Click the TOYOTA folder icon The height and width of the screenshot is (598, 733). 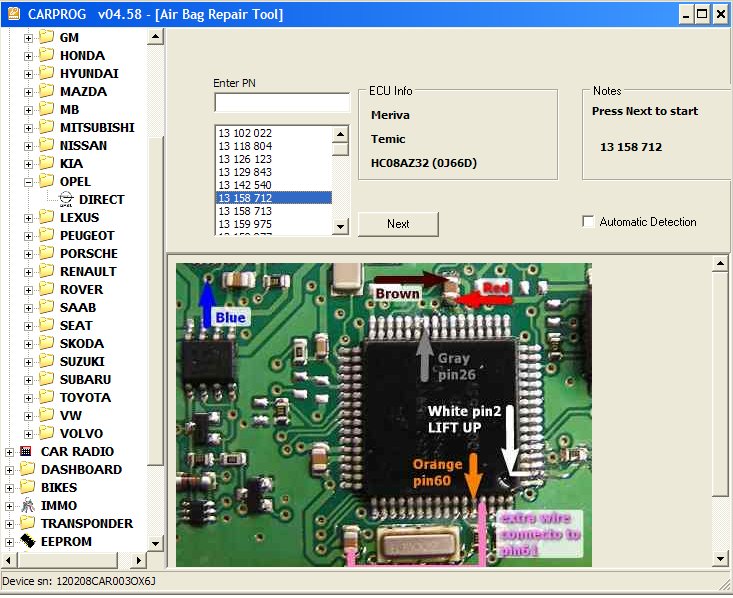tap(46, 396)
